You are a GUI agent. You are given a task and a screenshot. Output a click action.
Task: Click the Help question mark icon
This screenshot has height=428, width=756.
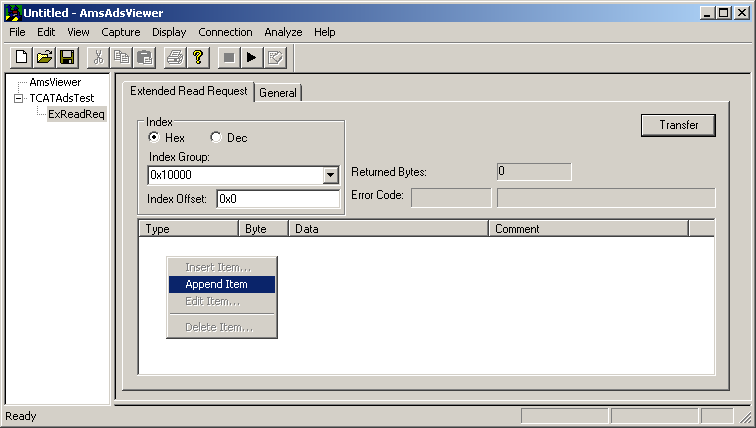point(198,57)
